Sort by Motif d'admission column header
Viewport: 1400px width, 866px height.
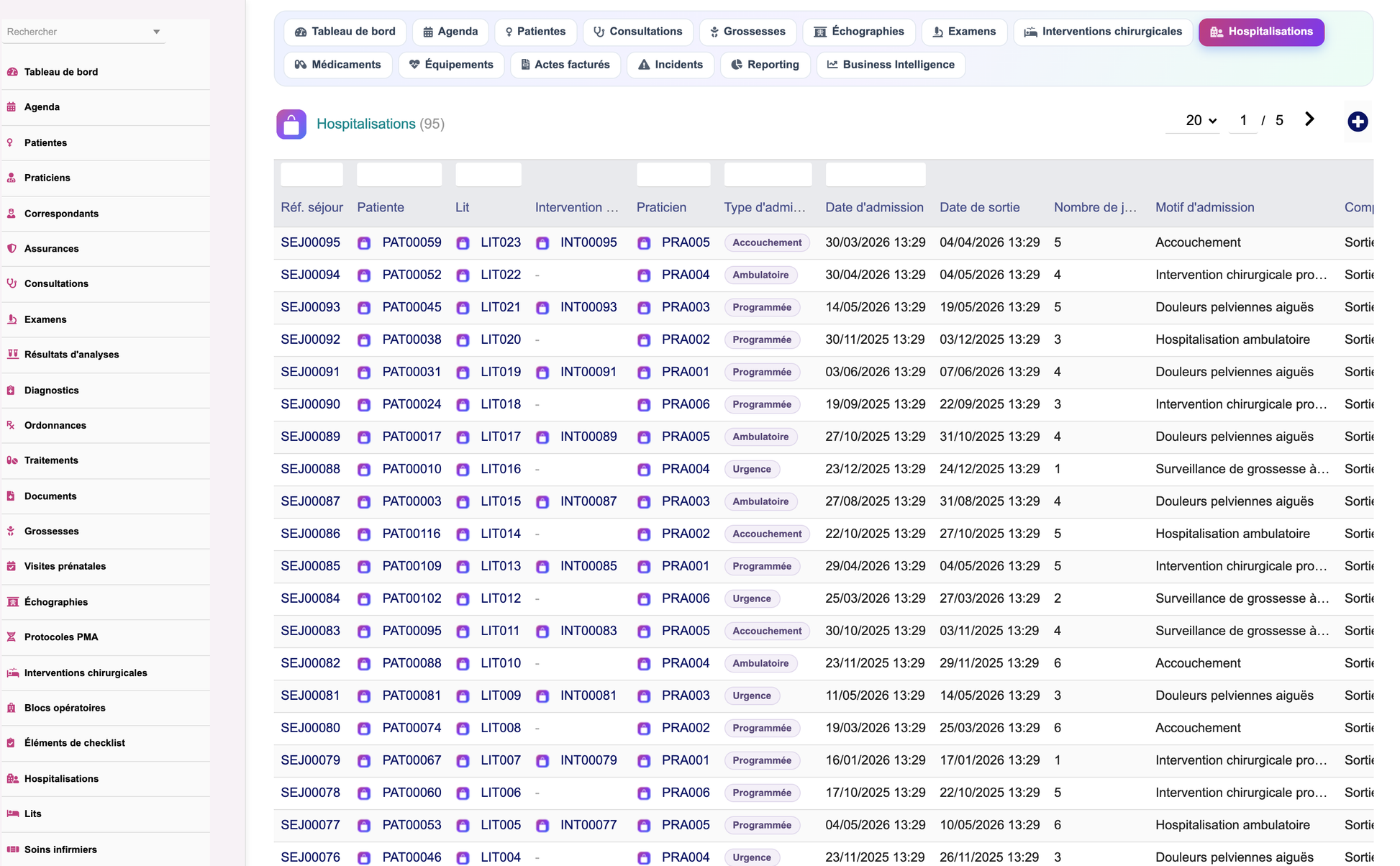click(x=1205, y=207)
